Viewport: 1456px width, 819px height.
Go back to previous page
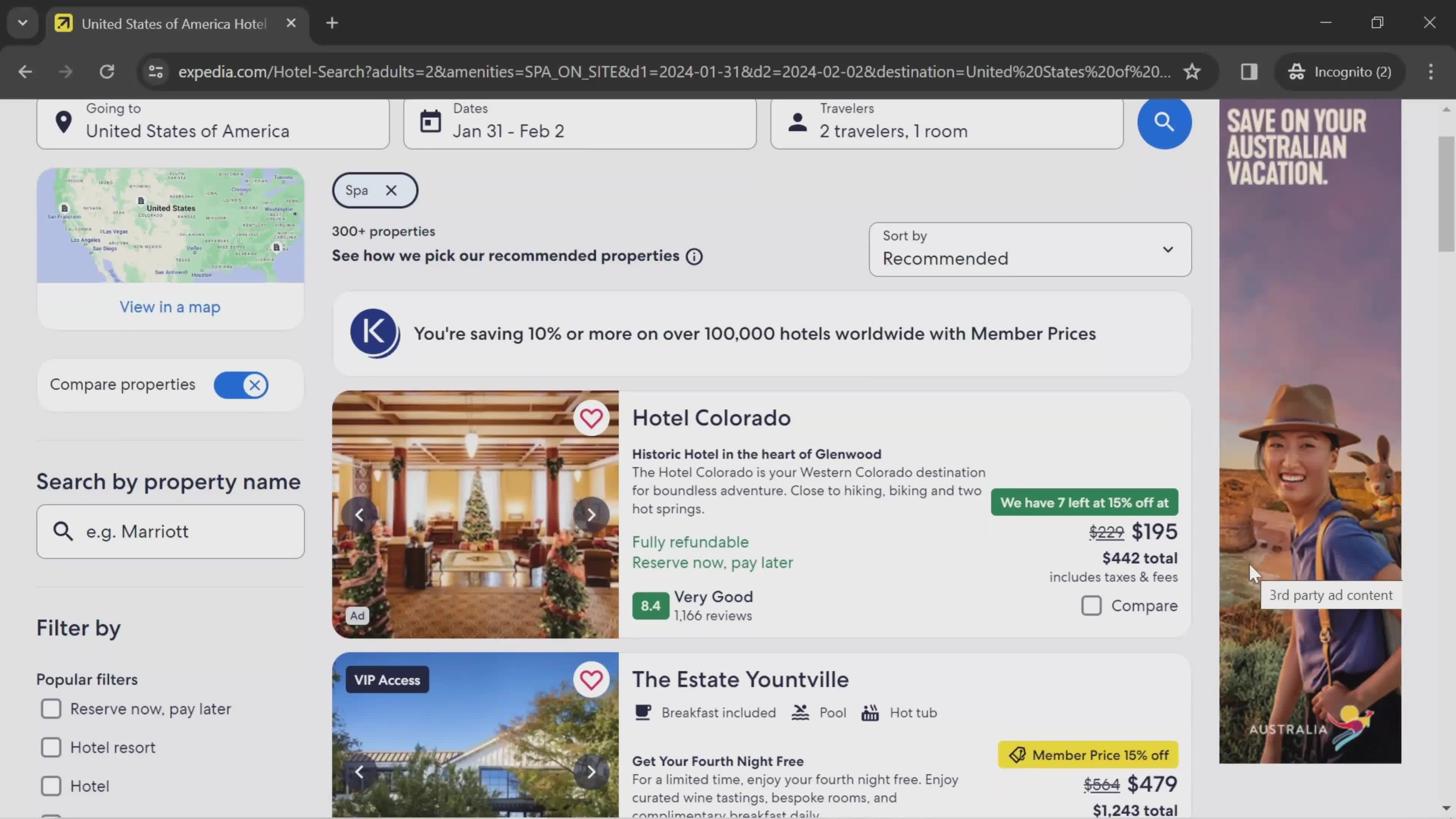pos(25,72)
